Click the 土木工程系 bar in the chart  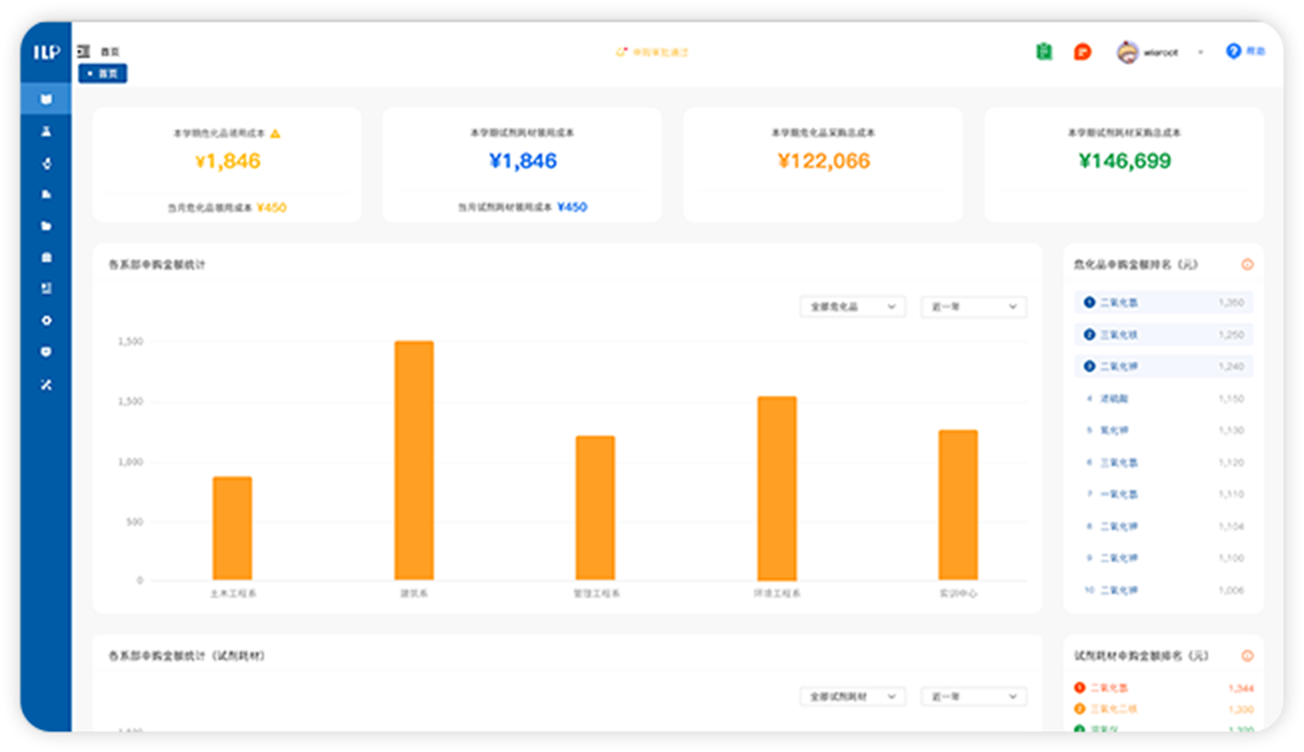(232, 528)
